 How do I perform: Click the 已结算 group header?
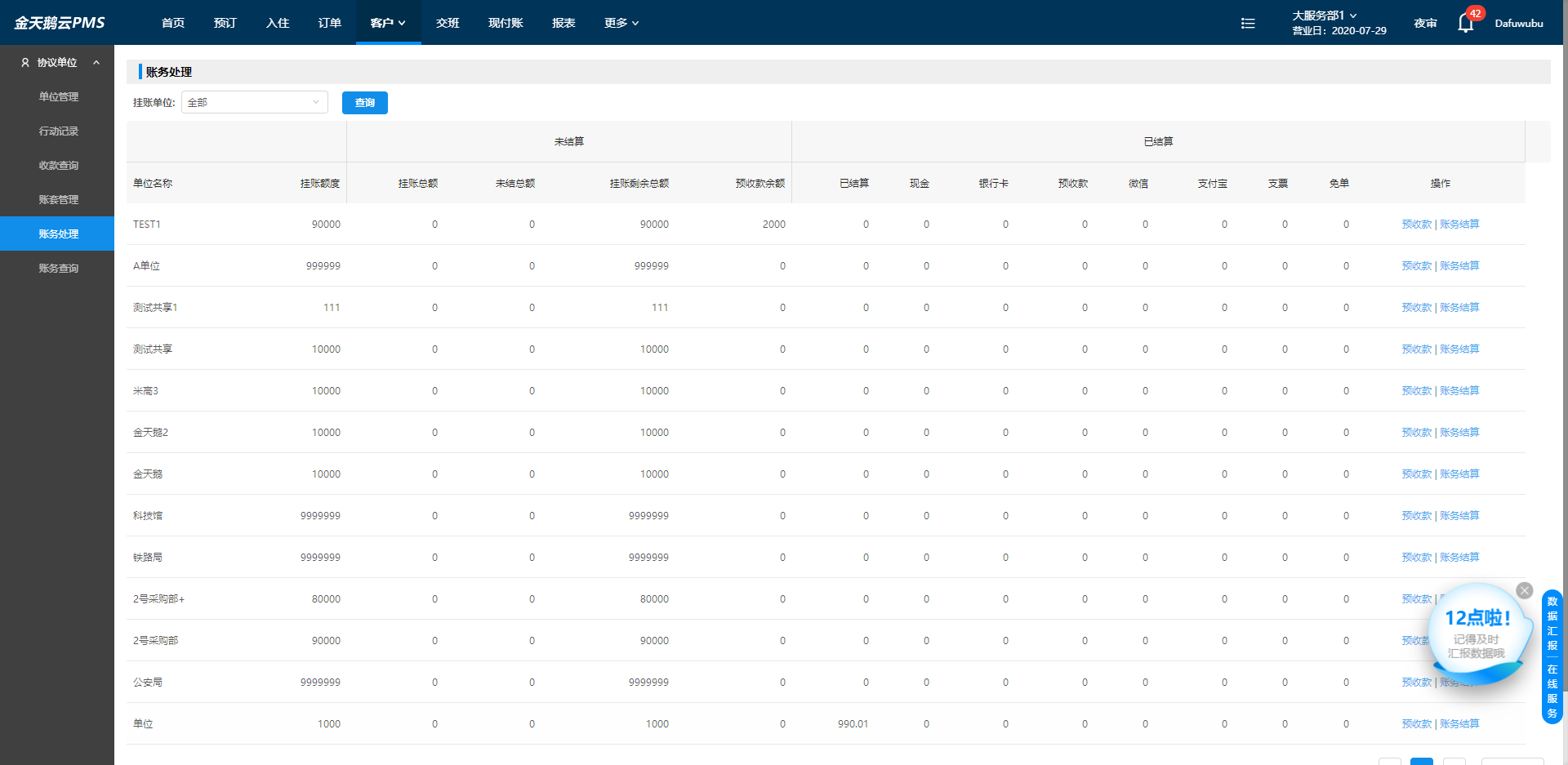tap(1158, 141)
